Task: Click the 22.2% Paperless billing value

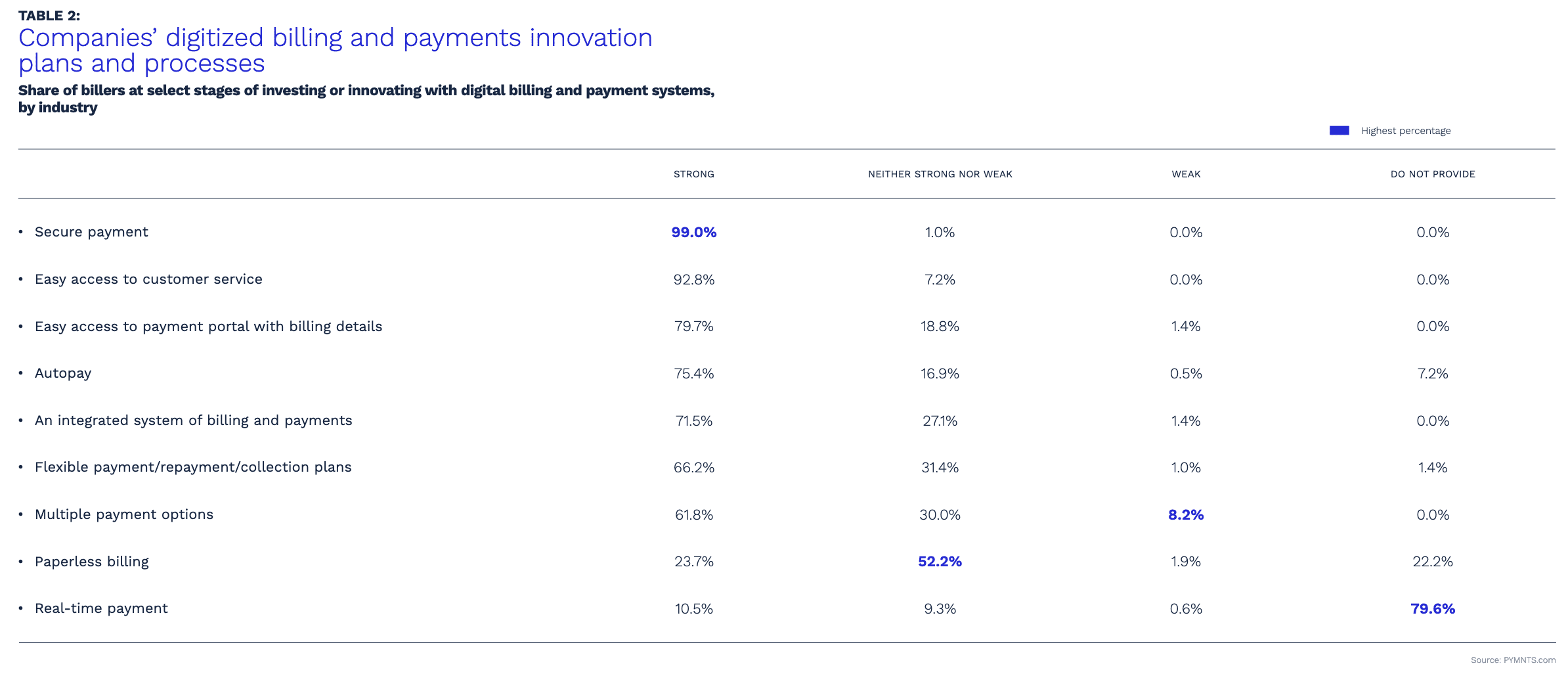Action: [x=1432, y=562]
